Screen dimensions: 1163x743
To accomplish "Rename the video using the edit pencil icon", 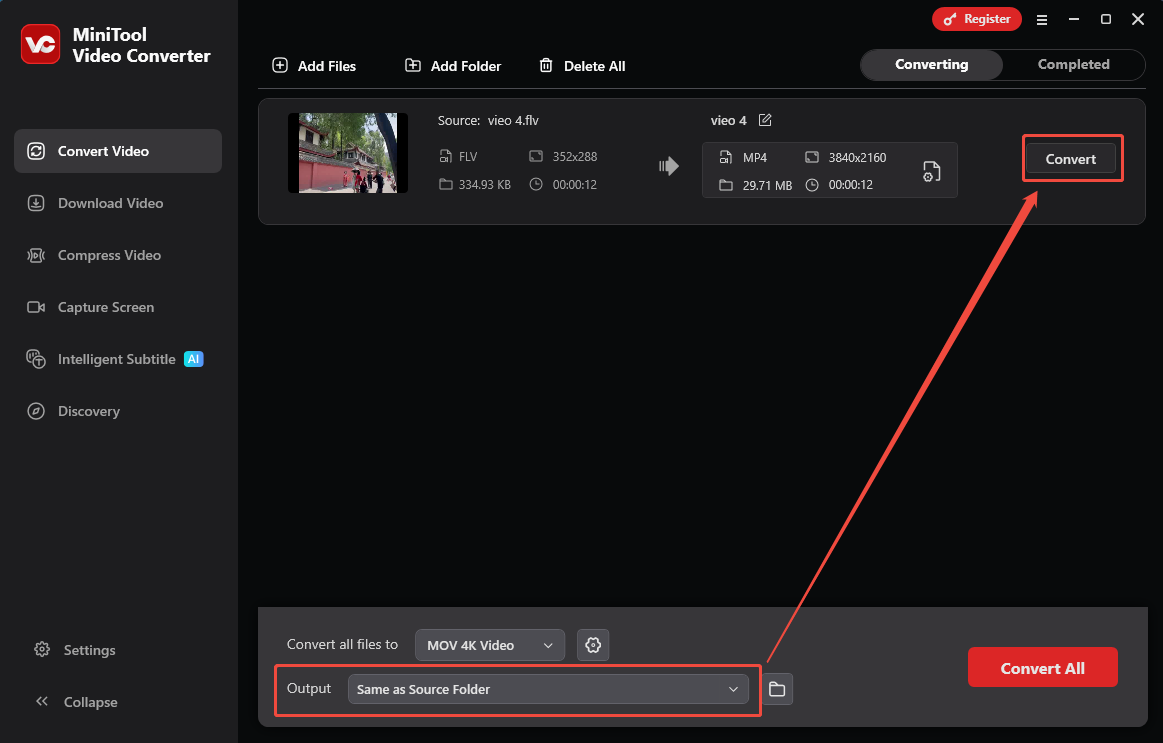I will click(x=765, y=120).
